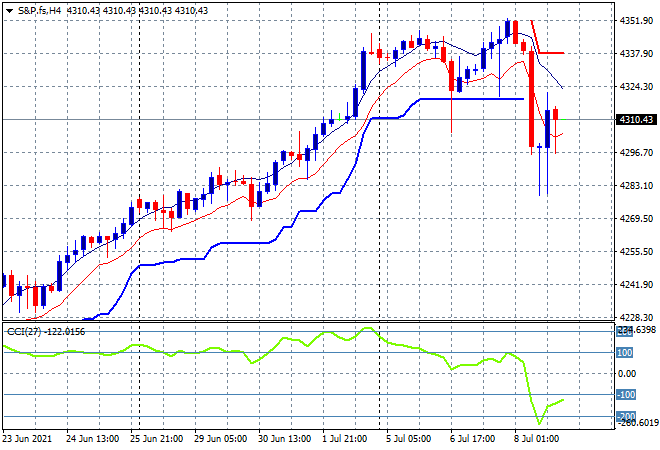Click the 23 Jun 2021 date label
This screenshot has width=660, height=450.
pos(27,439)
